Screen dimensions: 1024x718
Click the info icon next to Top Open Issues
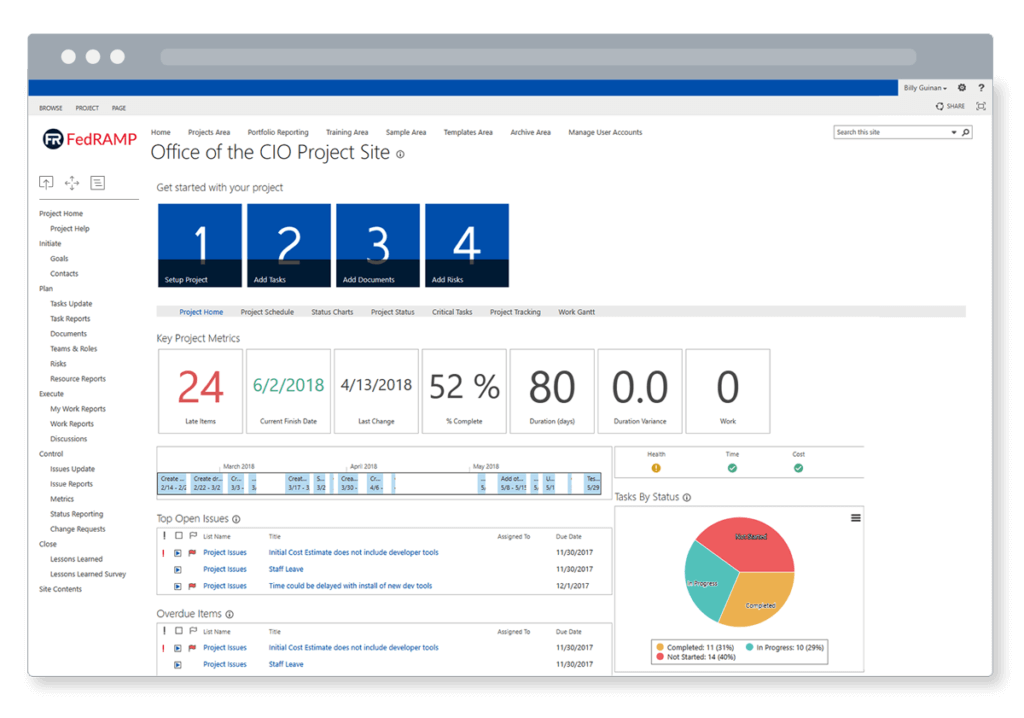pyautogui.click(x=237, y=518)
